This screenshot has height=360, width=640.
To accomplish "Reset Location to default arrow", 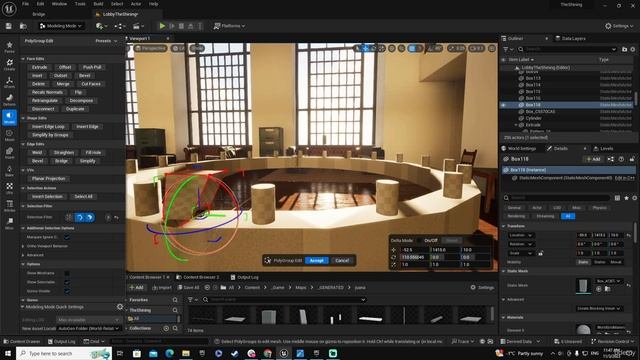I will (629, 235).
